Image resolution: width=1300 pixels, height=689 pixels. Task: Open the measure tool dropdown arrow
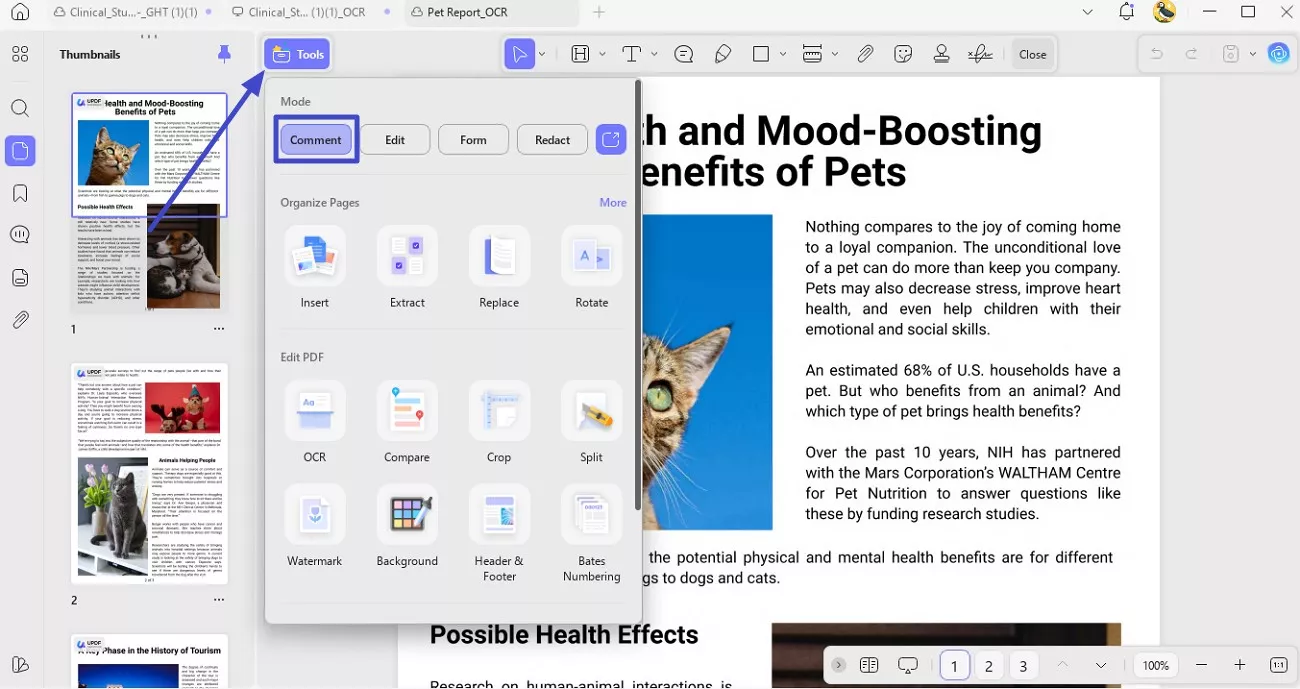tap(835, 54)
